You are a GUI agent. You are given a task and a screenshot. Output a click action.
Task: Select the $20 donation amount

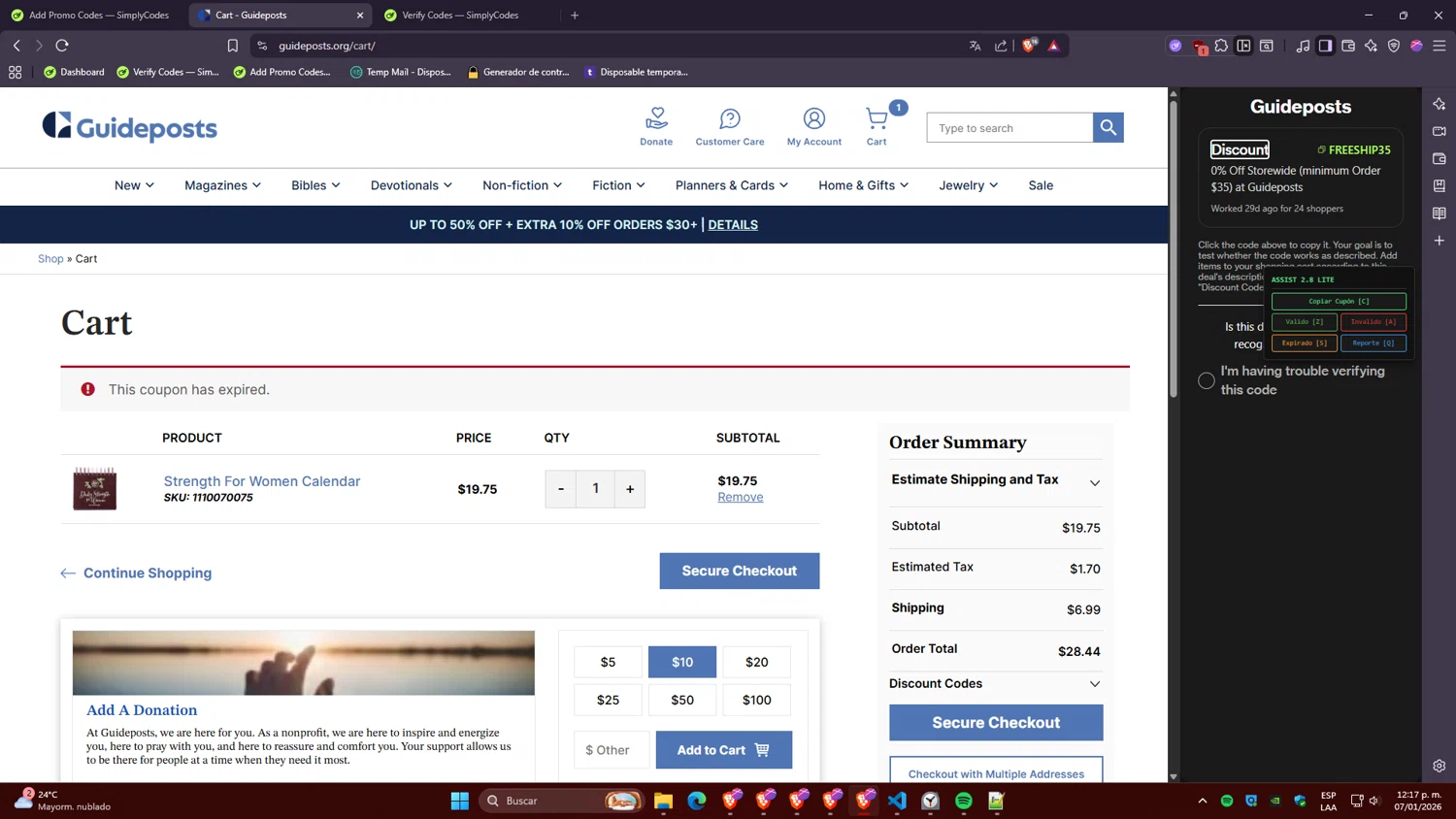click(757, 662)
